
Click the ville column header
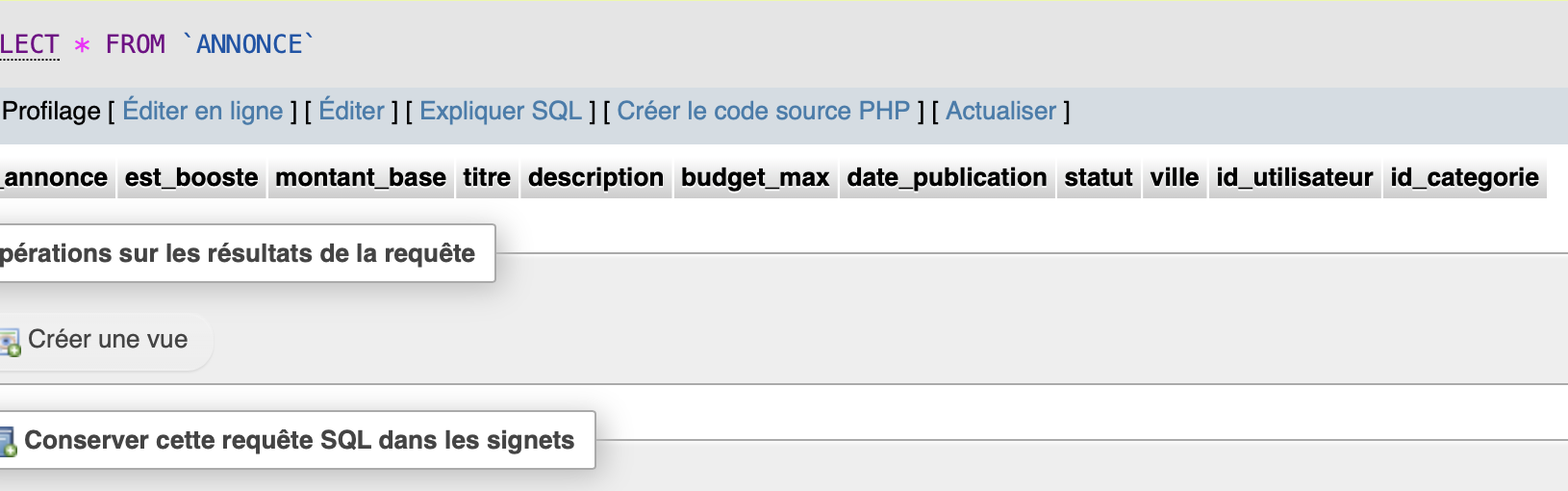pos(1175,178)
